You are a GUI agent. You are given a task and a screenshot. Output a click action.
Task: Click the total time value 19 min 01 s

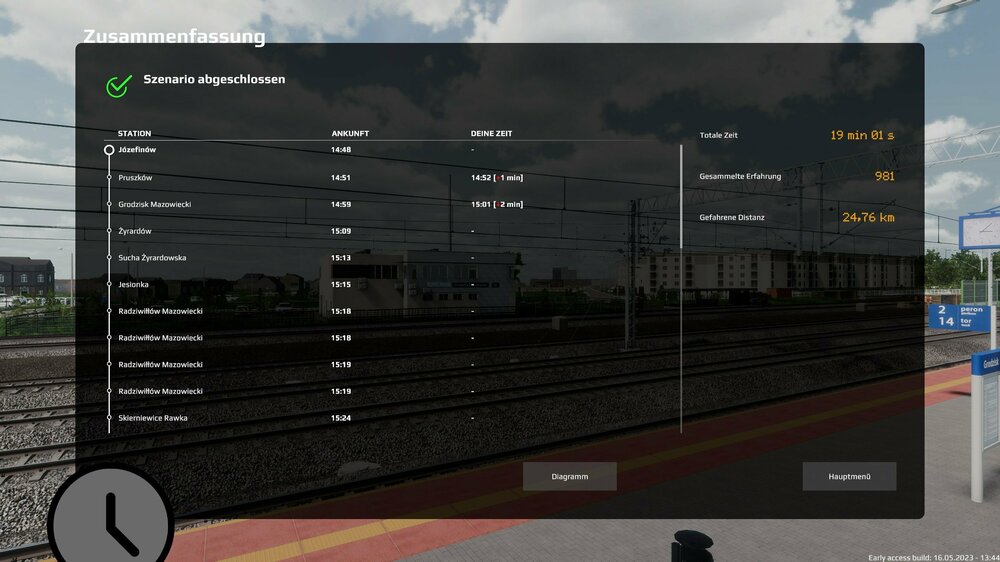pyautogui.click(x=862, y=135)
